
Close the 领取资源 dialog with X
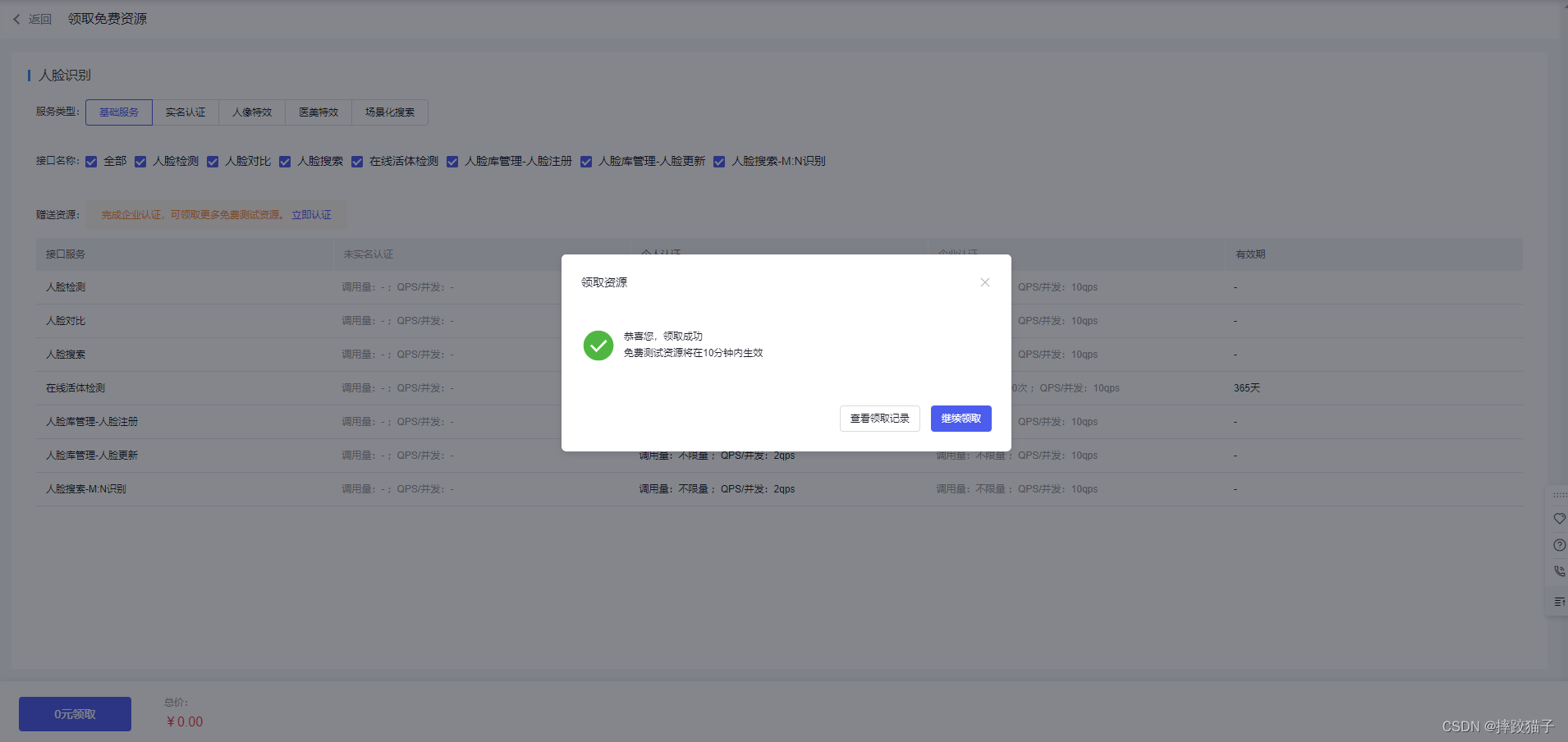pos(984,282)
